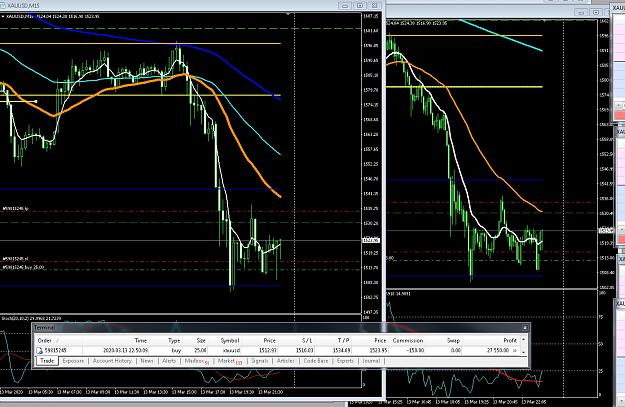Maximize the second XAUUSD chart window
This screenshot has width=625, height=407.
596,13
